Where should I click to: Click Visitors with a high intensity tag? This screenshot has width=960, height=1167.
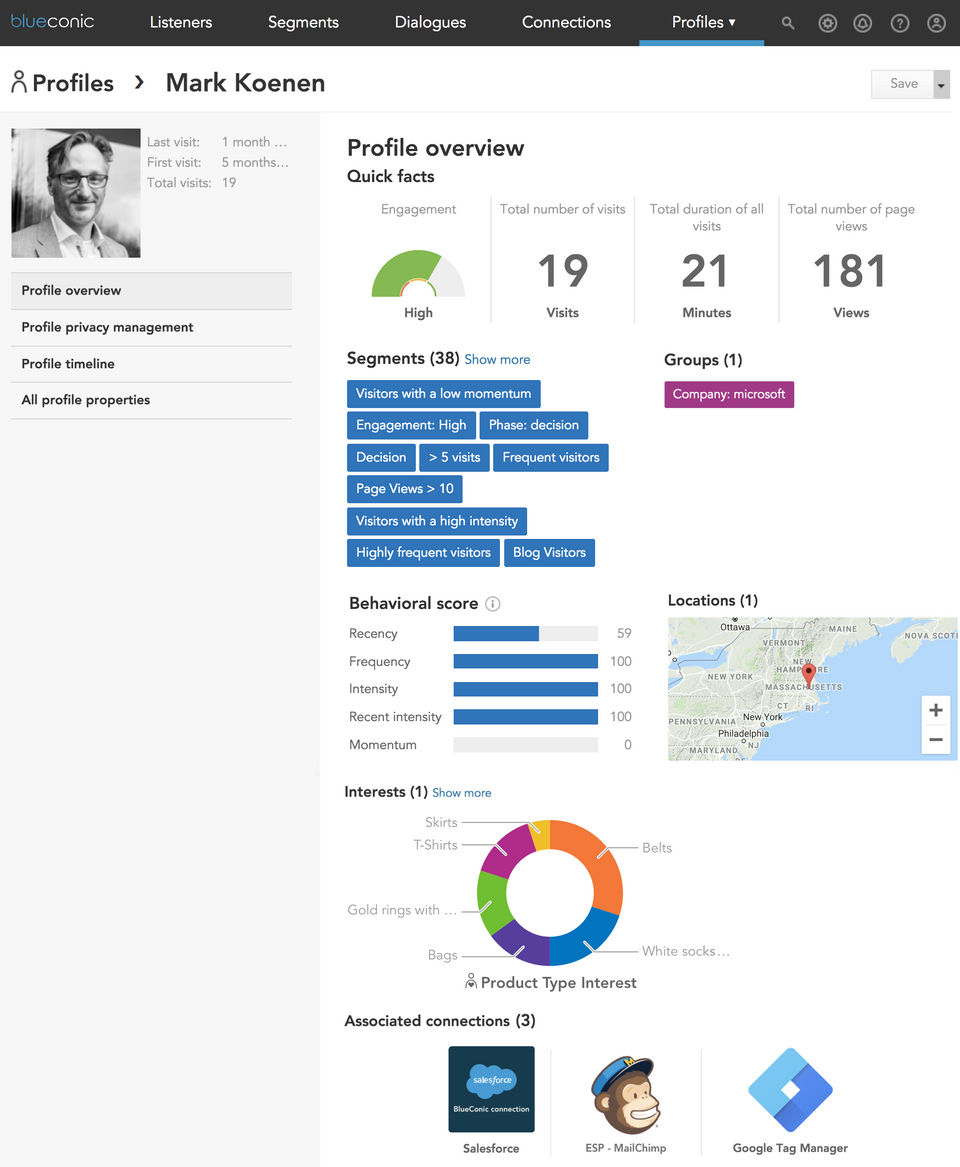pyautogui.click(x=437, y=521)
